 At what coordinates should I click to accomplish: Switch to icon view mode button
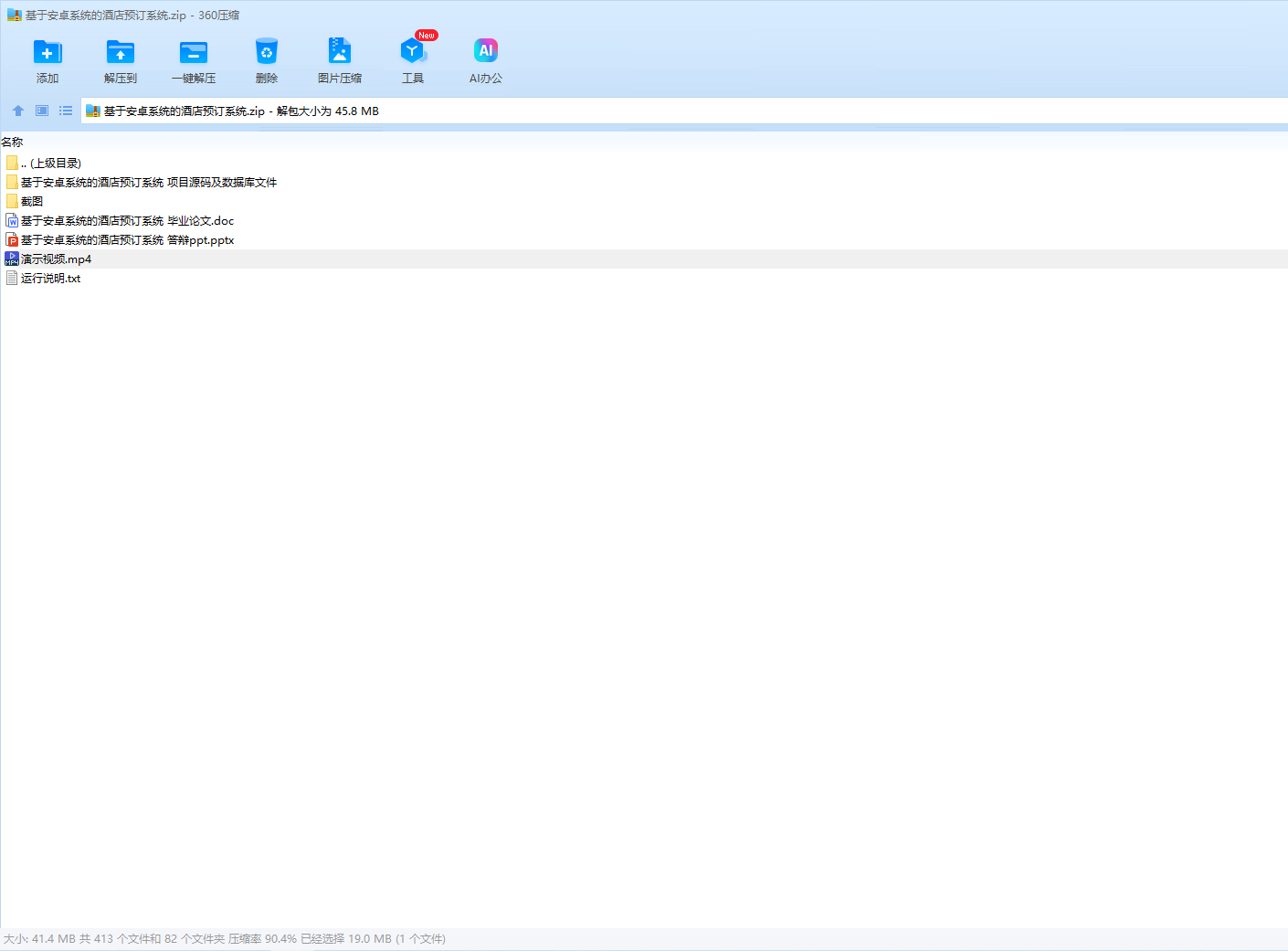pos(42,111)
